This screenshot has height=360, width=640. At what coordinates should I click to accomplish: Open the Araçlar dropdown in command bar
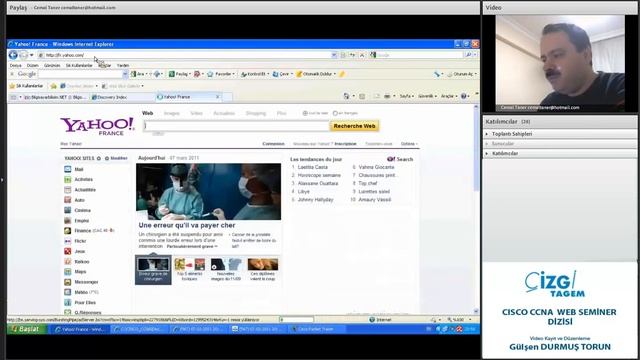point(449,96)
